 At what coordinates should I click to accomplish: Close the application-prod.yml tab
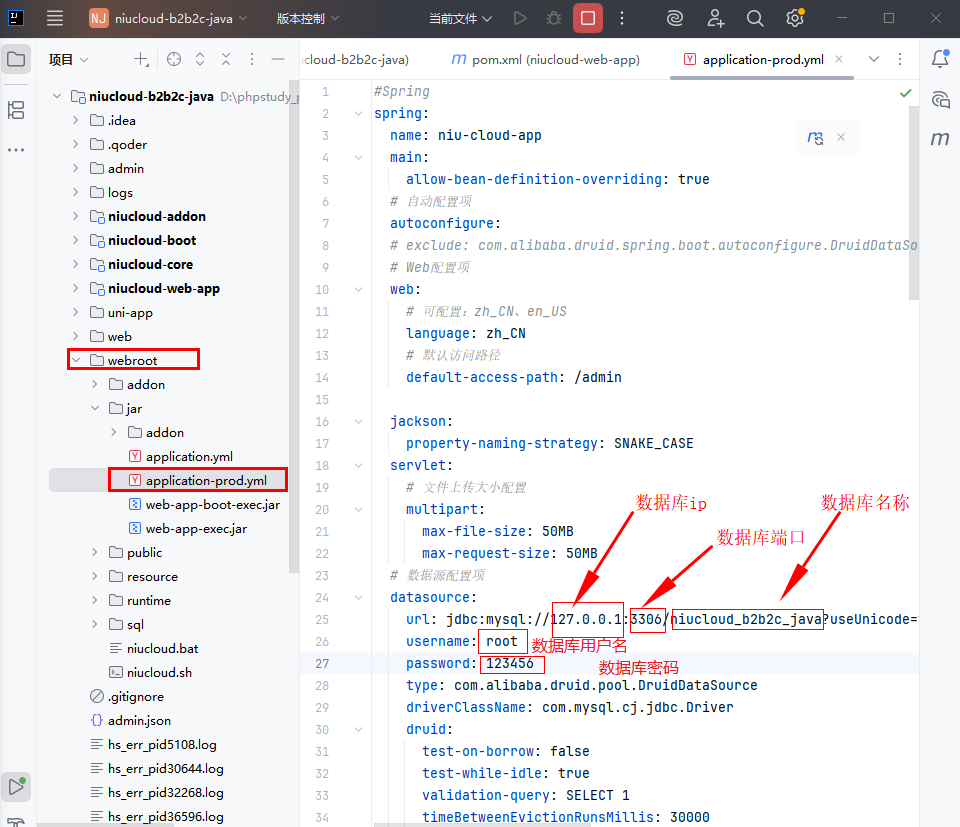(x=839, y=59)
